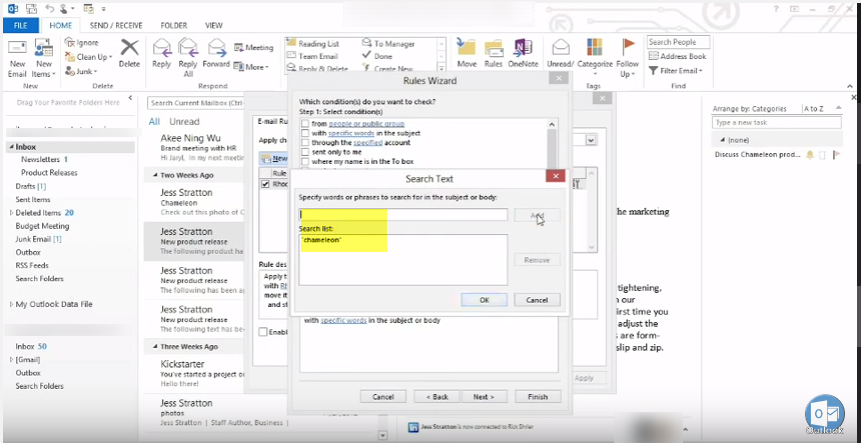Click the Ignore conversation icon

click(x=70, y=42)
